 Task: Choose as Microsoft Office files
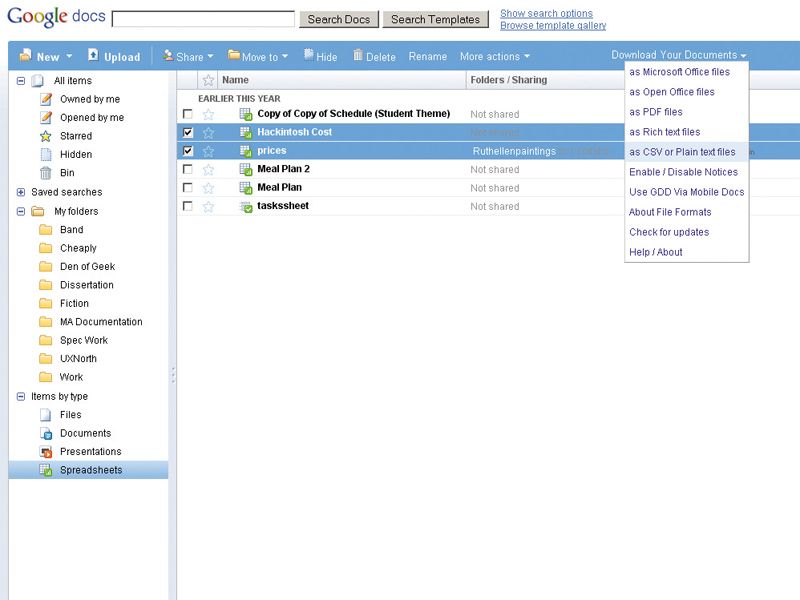point(679,72)
